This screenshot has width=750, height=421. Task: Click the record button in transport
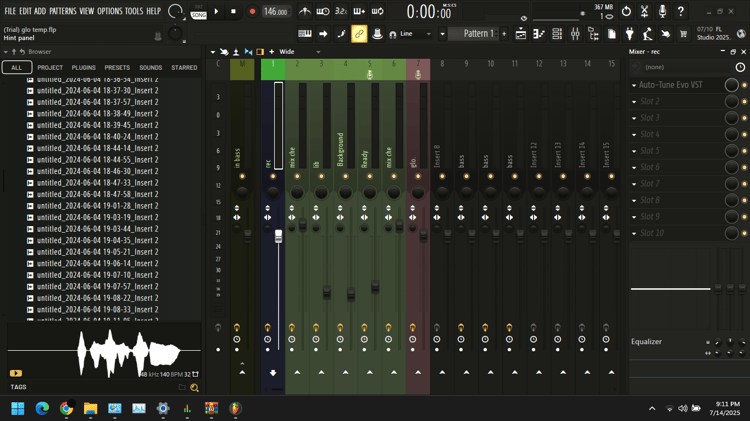(x=252, y=11)
